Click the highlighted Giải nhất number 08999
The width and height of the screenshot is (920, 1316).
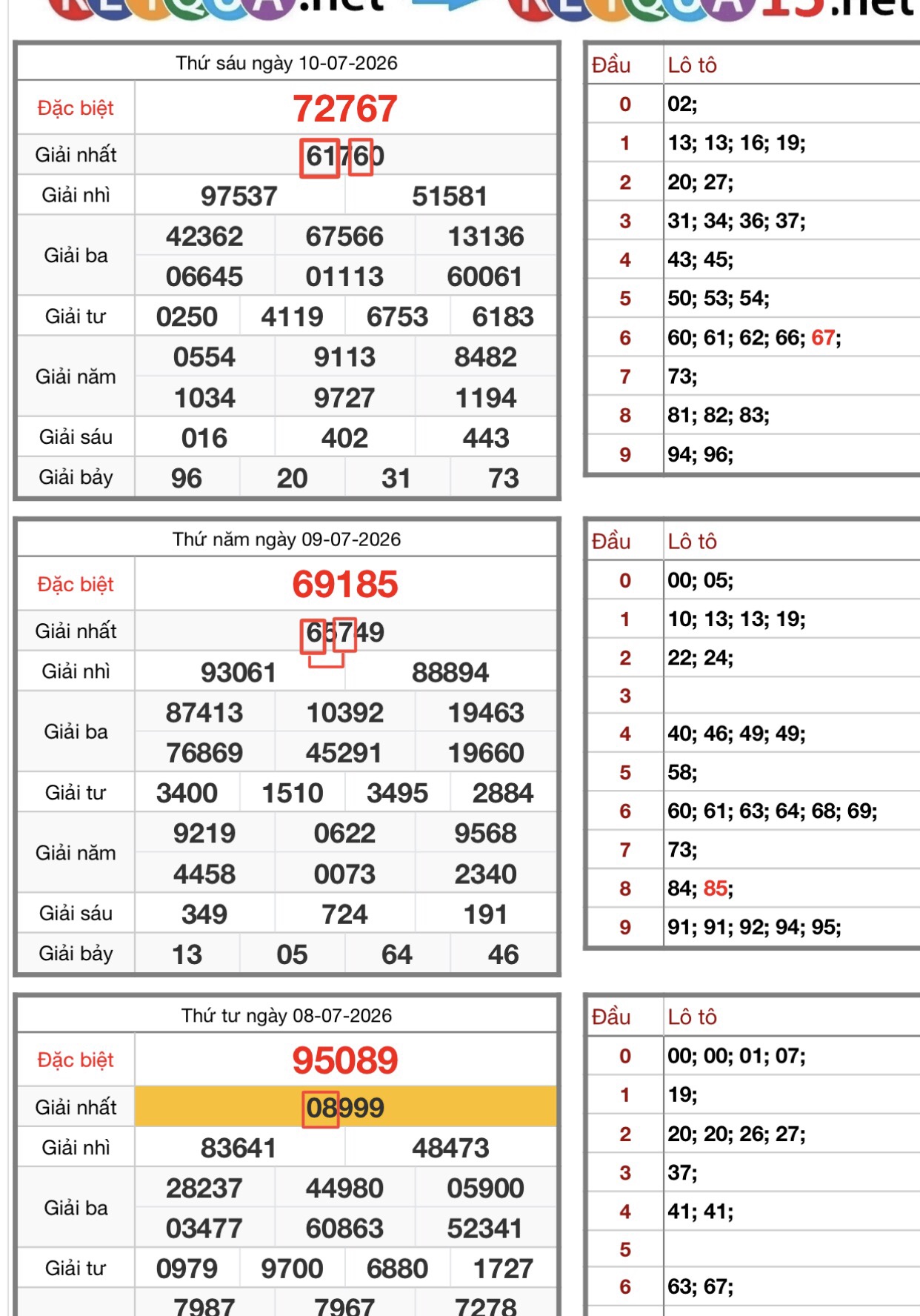pyautogui.click(x=345, y=1108)
